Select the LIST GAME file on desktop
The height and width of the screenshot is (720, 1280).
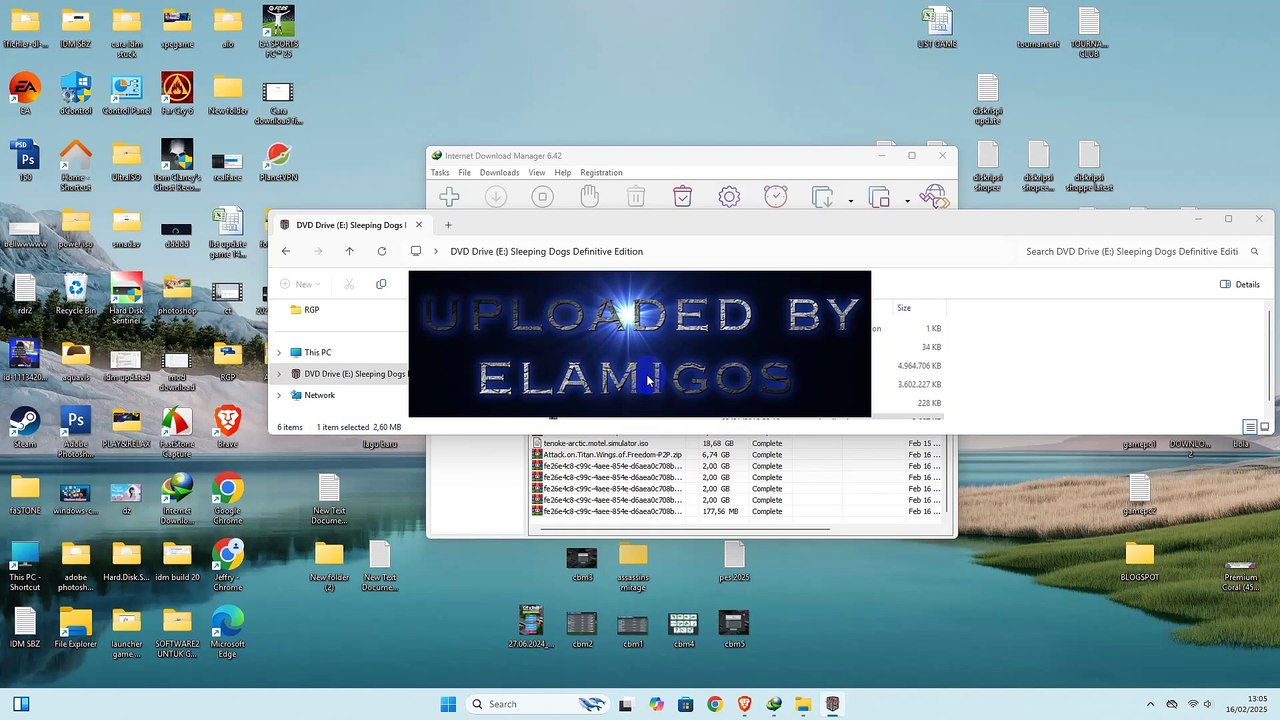click(x=937, y=28)
